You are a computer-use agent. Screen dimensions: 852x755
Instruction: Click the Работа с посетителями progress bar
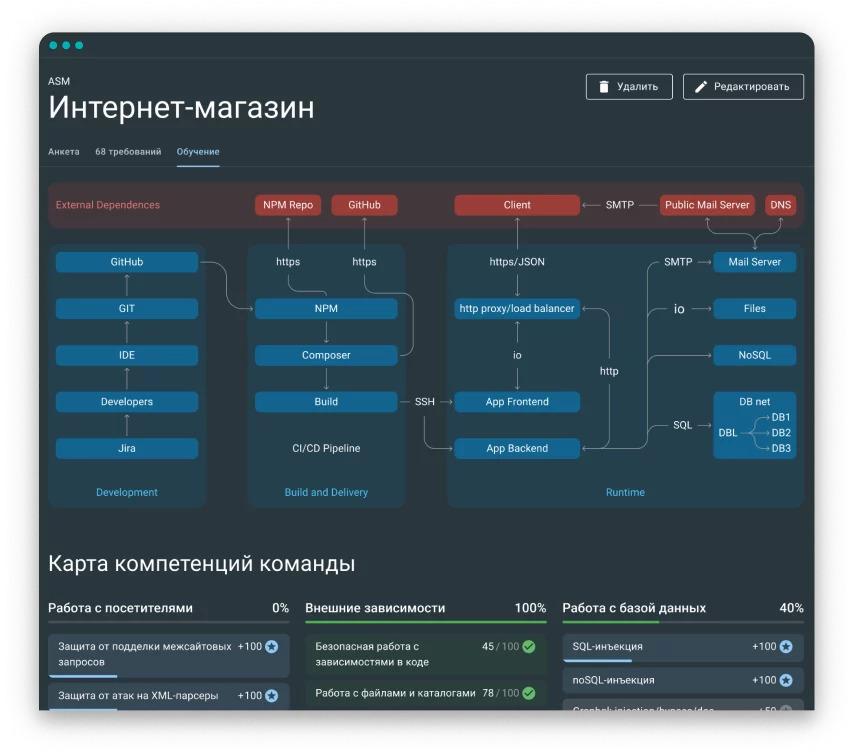point(168,622)
